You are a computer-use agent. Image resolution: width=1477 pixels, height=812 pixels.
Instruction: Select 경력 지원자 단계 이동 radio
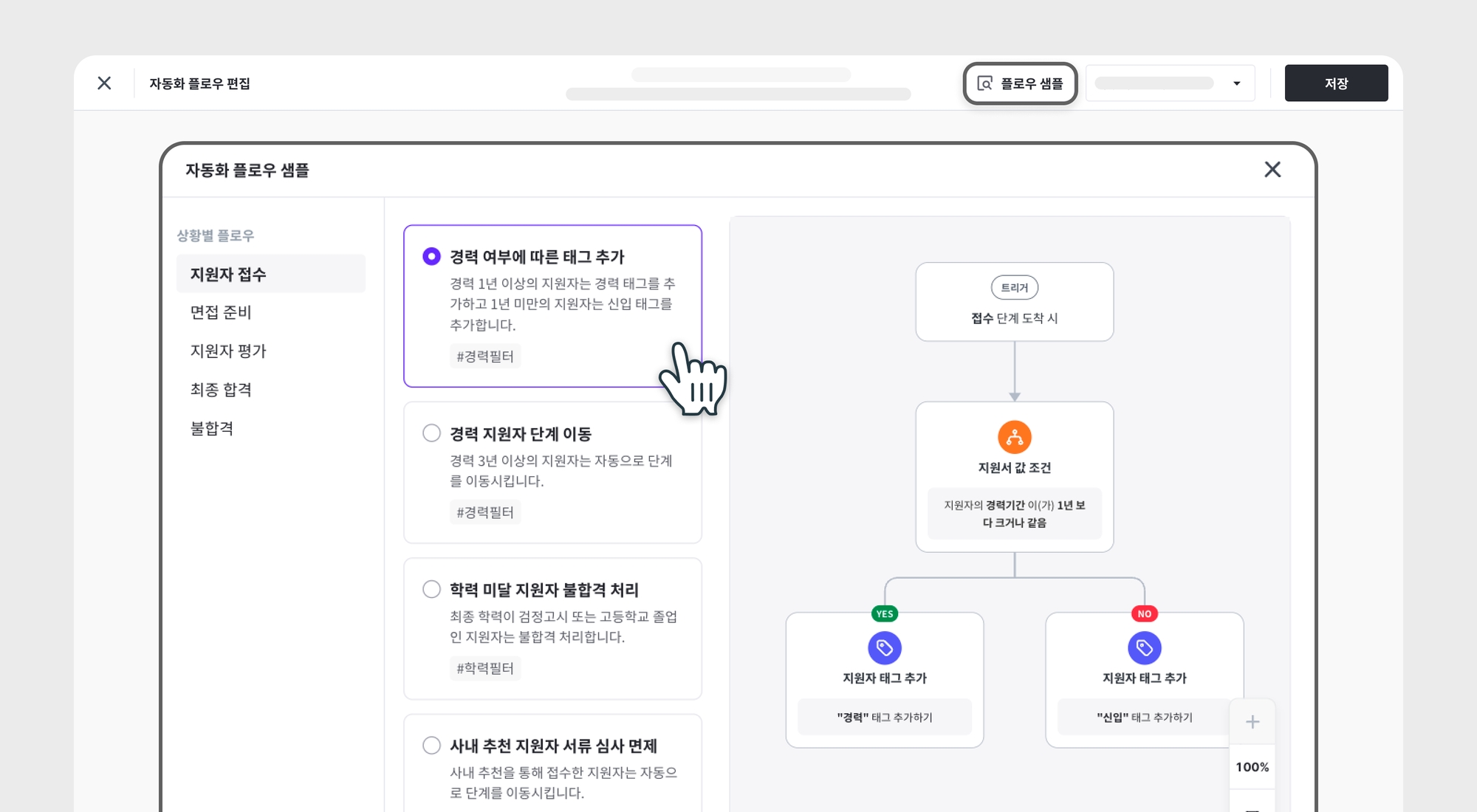(x=432, y=433)
